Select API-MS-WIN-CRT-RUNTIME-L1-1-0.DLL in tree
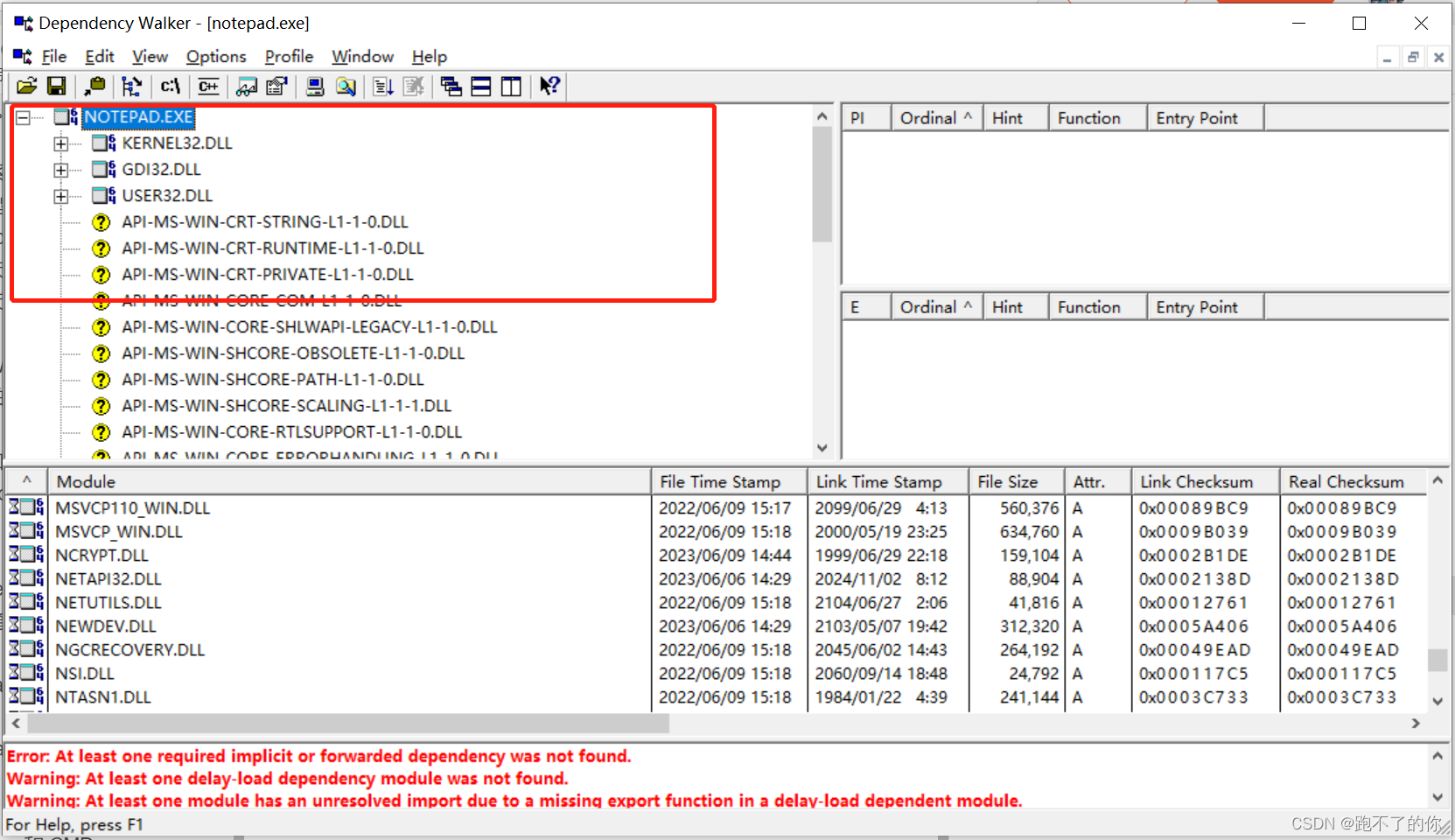Screen dimensions: 1455x840 272,248
